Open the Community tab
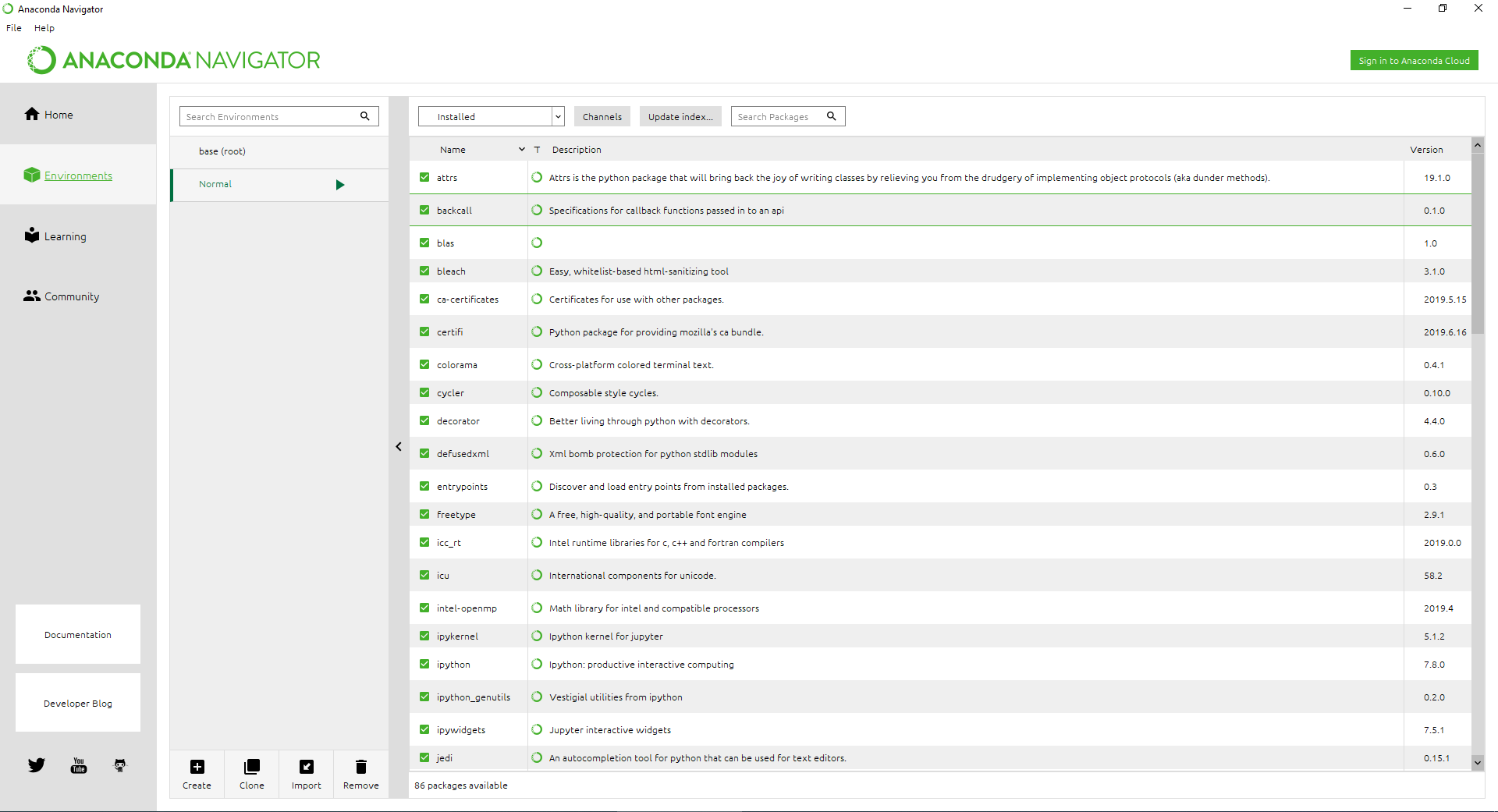 pyautogui.click(x=78, y=296)
